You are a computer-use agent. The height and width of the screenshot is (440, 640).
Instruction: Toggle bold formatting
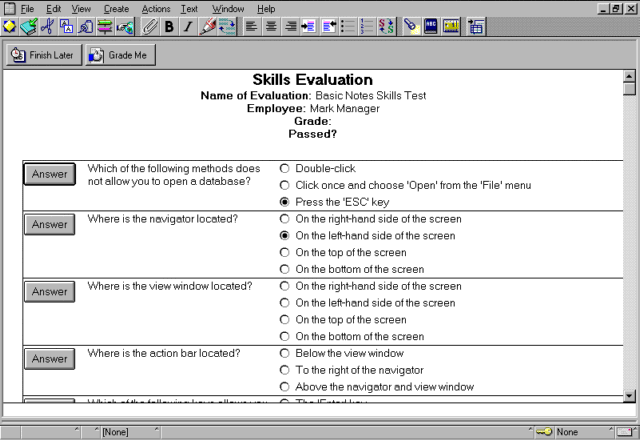(169, 27)
